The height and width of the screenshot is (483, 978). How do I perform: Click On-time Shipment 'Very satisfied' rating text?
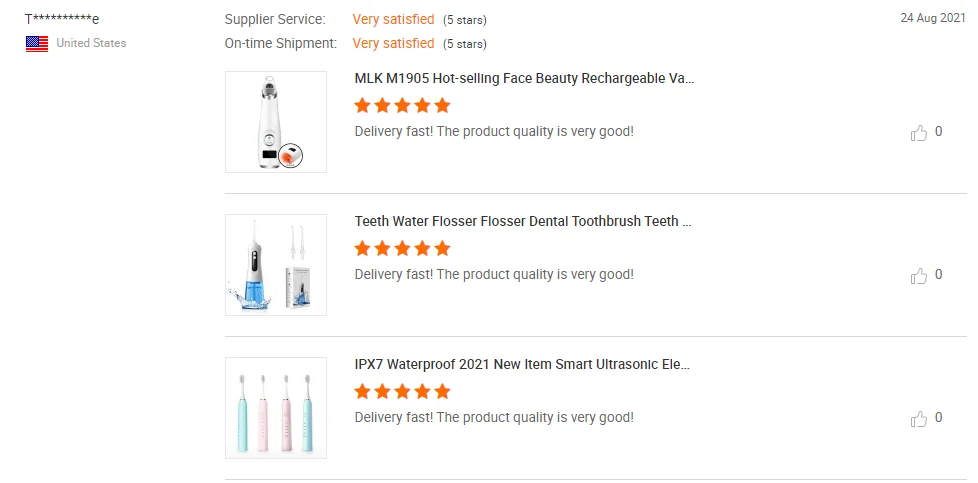[x=393, y=43]
